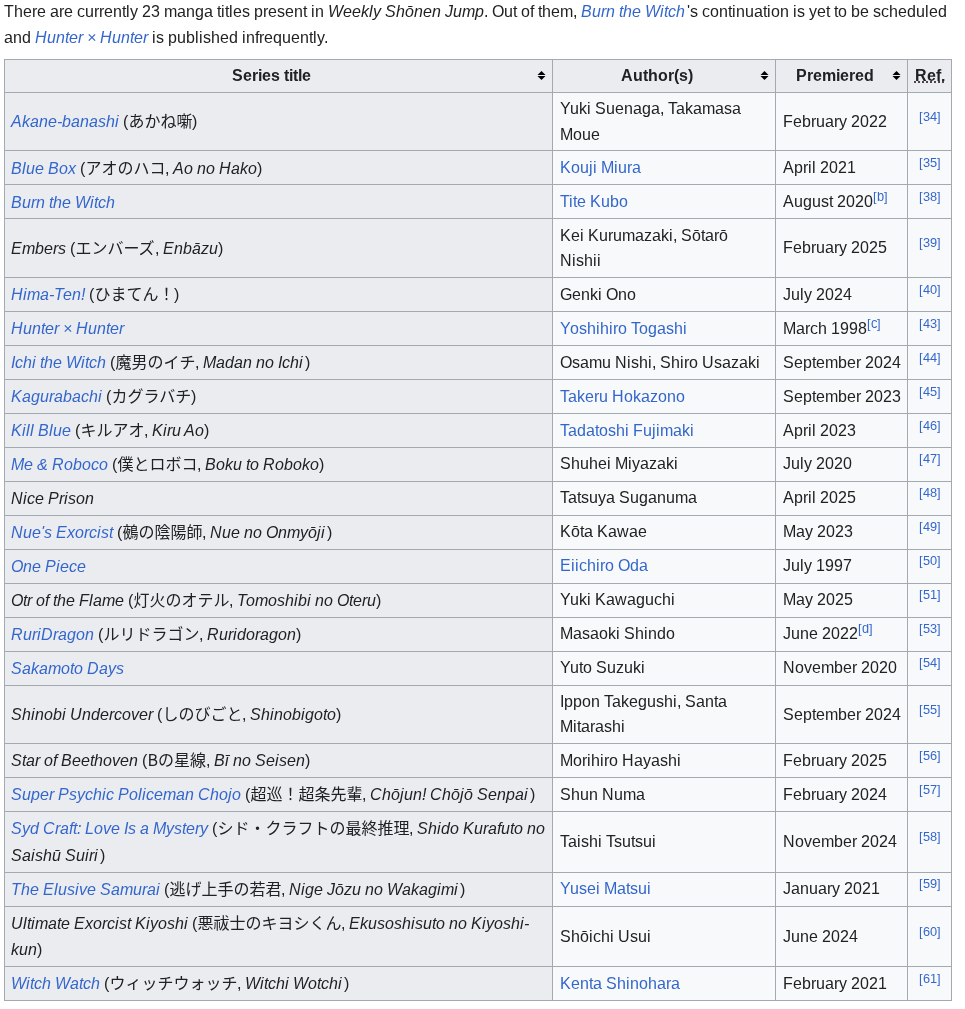965x1009 pixels.
Task: Open reference [48] for Nice Prison
Action: tap(930, 494)
